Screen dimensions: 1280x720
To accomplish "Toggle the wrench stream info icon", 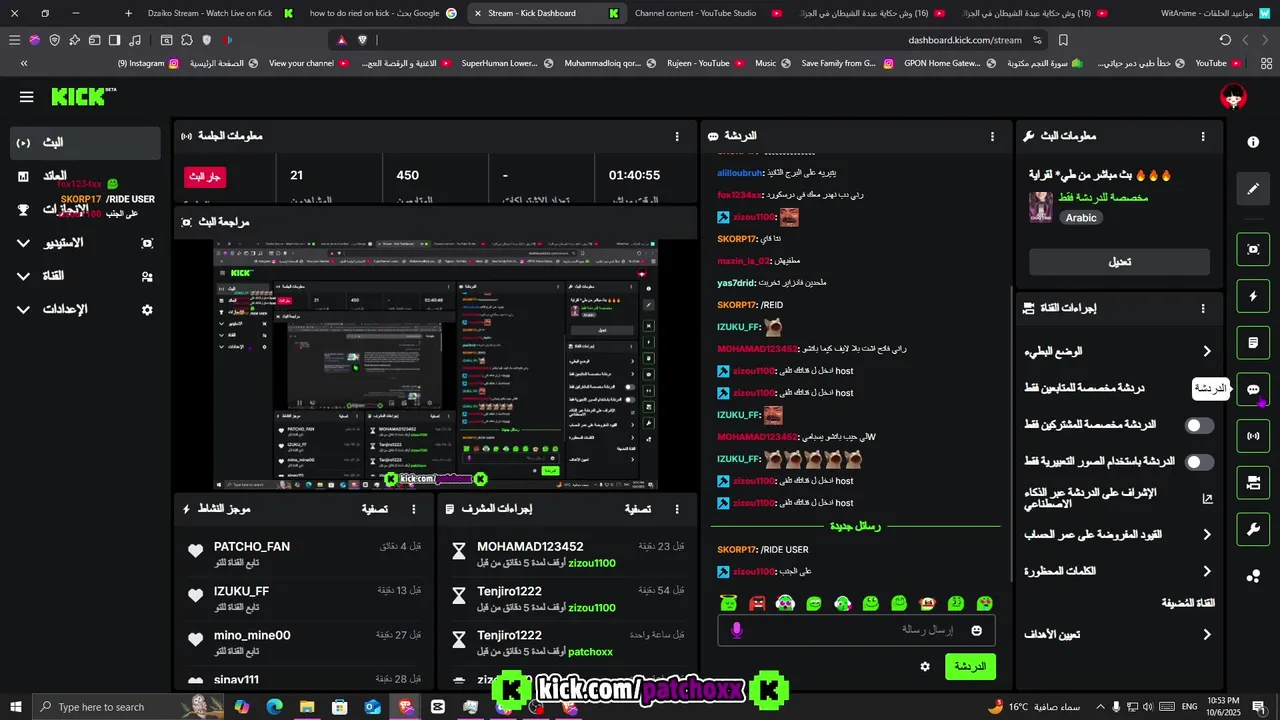I will tap(1253, 529).
